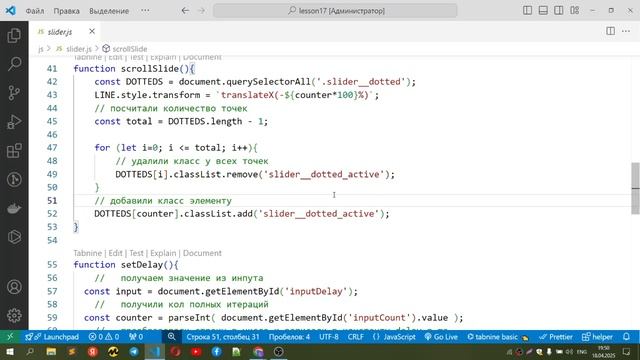640x360 pixels.
Task: Open the Explorer view in the activity bar
Action: [x=14, y=36]
